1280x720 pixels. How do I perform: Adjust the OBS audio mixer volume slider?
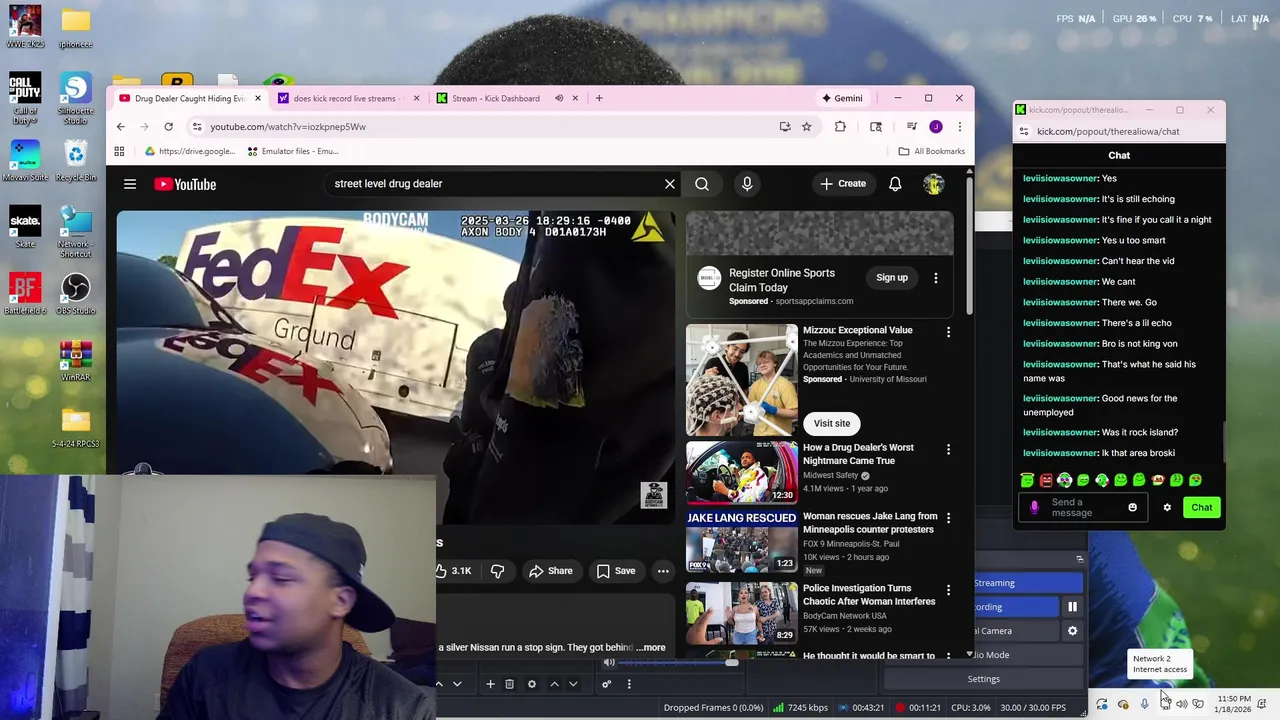[x=678, y=663]
